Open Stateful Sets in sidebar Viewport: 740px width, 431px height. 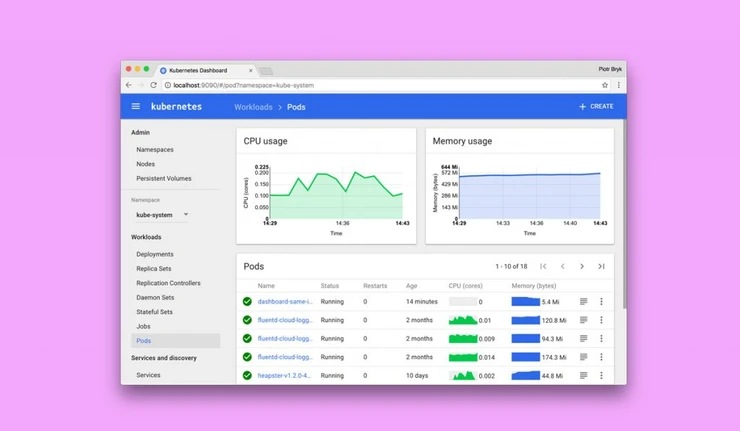[154, 312]
